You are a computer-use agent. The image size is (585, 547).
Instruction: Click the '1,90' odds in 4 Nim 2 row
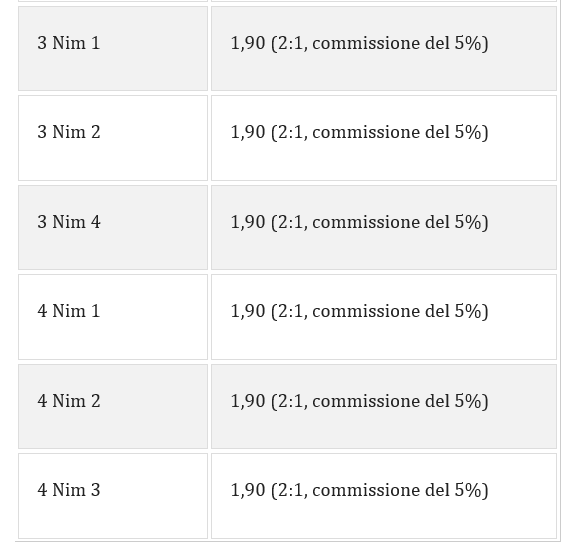click(248, 401)
